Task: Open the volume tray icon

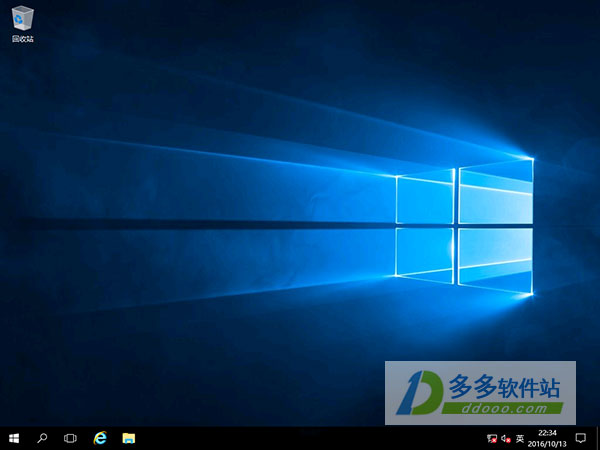Action: [506, 439]
